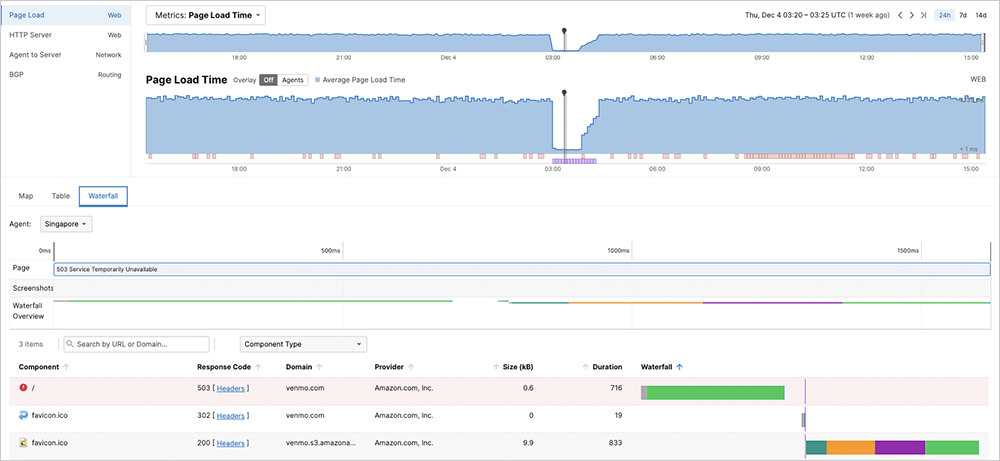Click venmo.s3.amazona... domain cell

pyautogui.click(x=321, y=443)
